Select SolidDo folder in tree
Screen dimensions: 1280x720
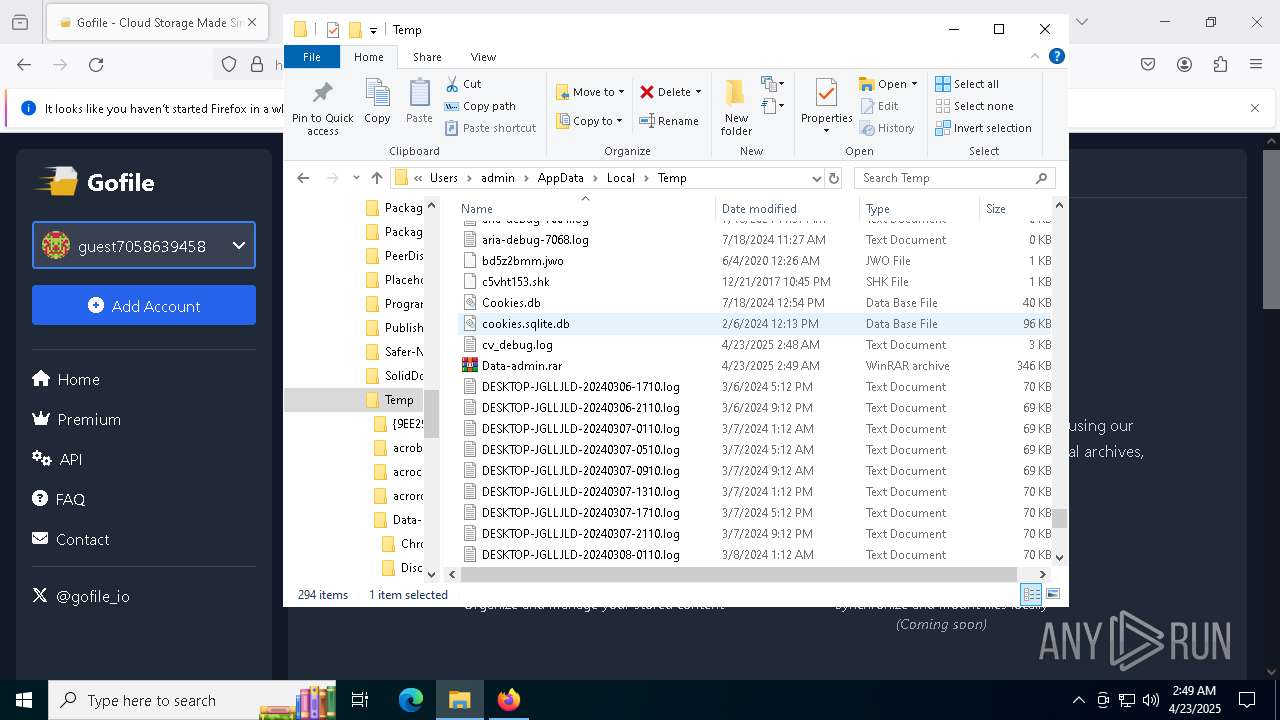pyautogui.click(x=394, y=376)
